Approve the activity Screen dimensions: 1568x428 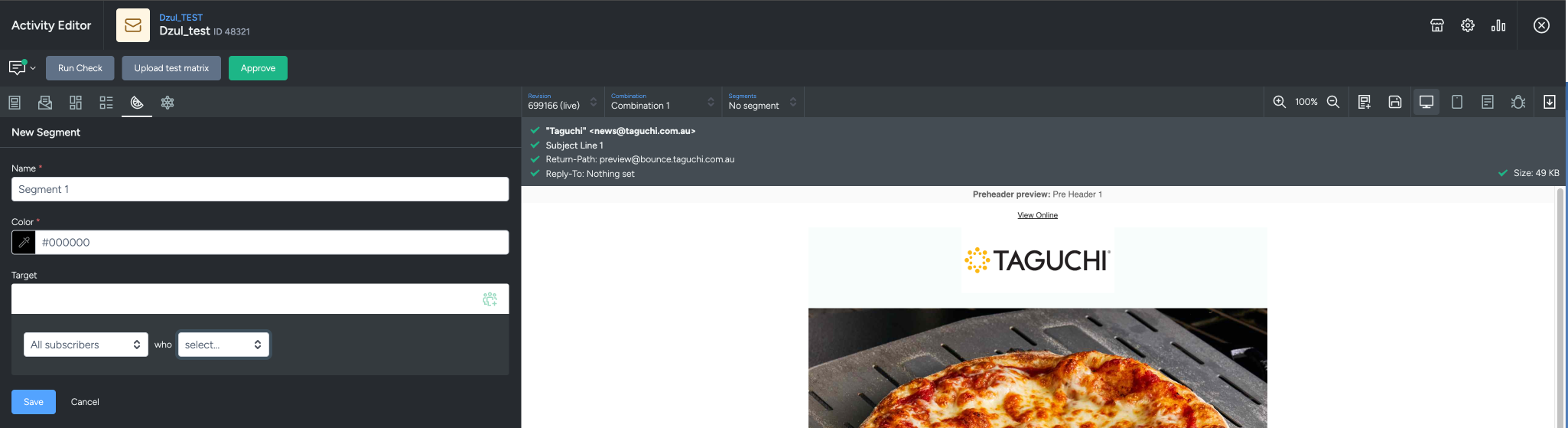click(259, 68)
